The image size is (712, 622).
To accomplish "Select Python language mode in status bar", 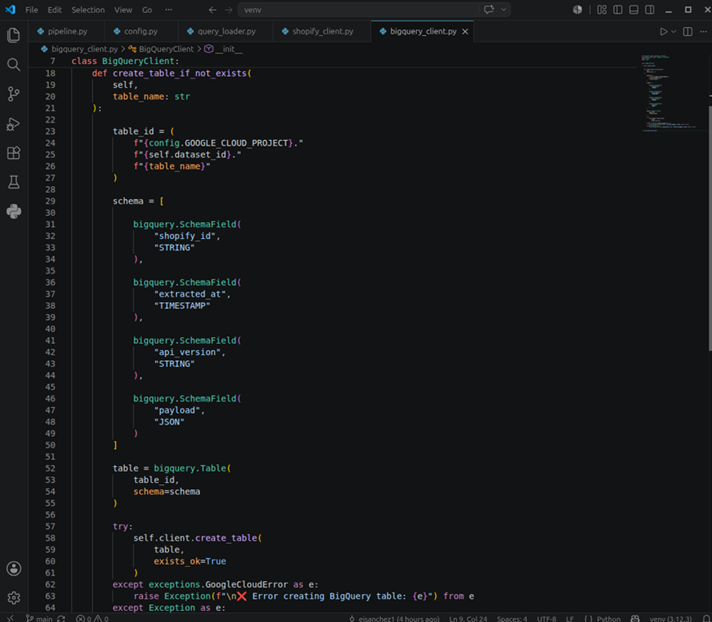I will point(608,618).
